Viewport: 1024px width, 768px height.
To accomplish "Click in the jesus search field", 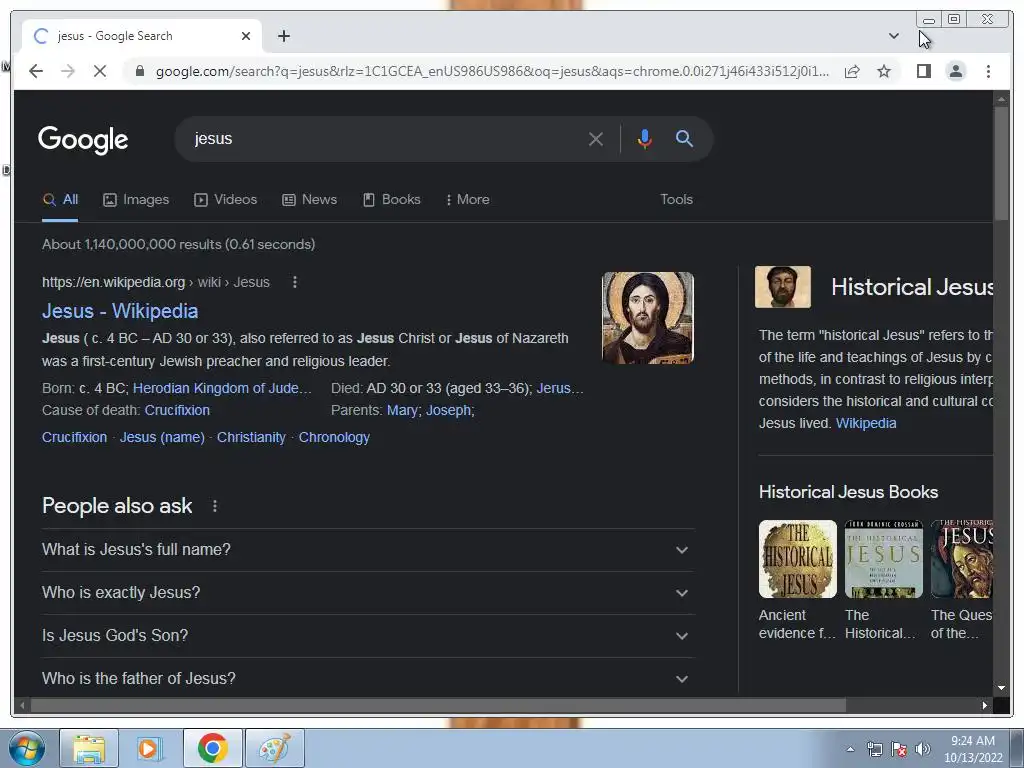I will pyautogui.click(x=385, y=139).
